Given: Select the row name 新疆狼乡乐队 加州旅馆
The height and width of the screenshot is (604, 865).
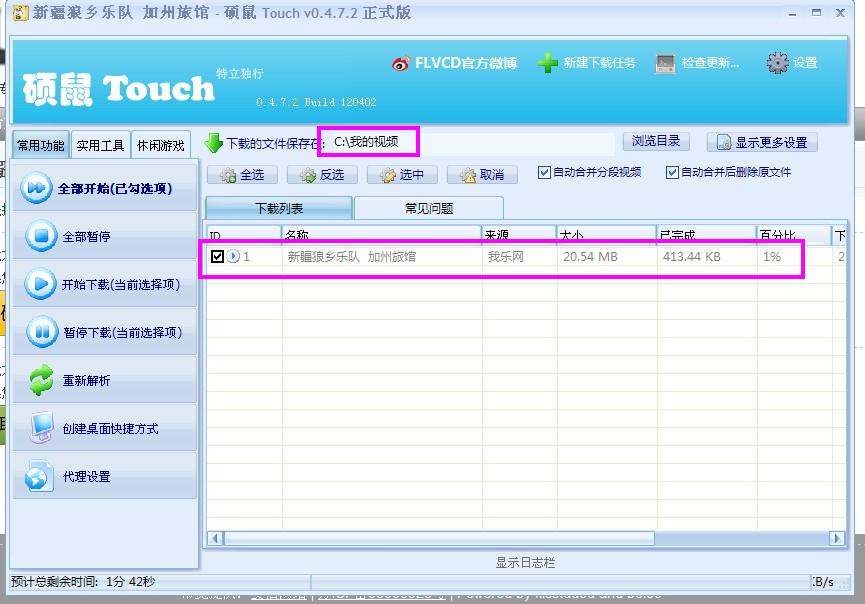Looking at the screenshot, I should pyautogui.click(x=352, y=256).
